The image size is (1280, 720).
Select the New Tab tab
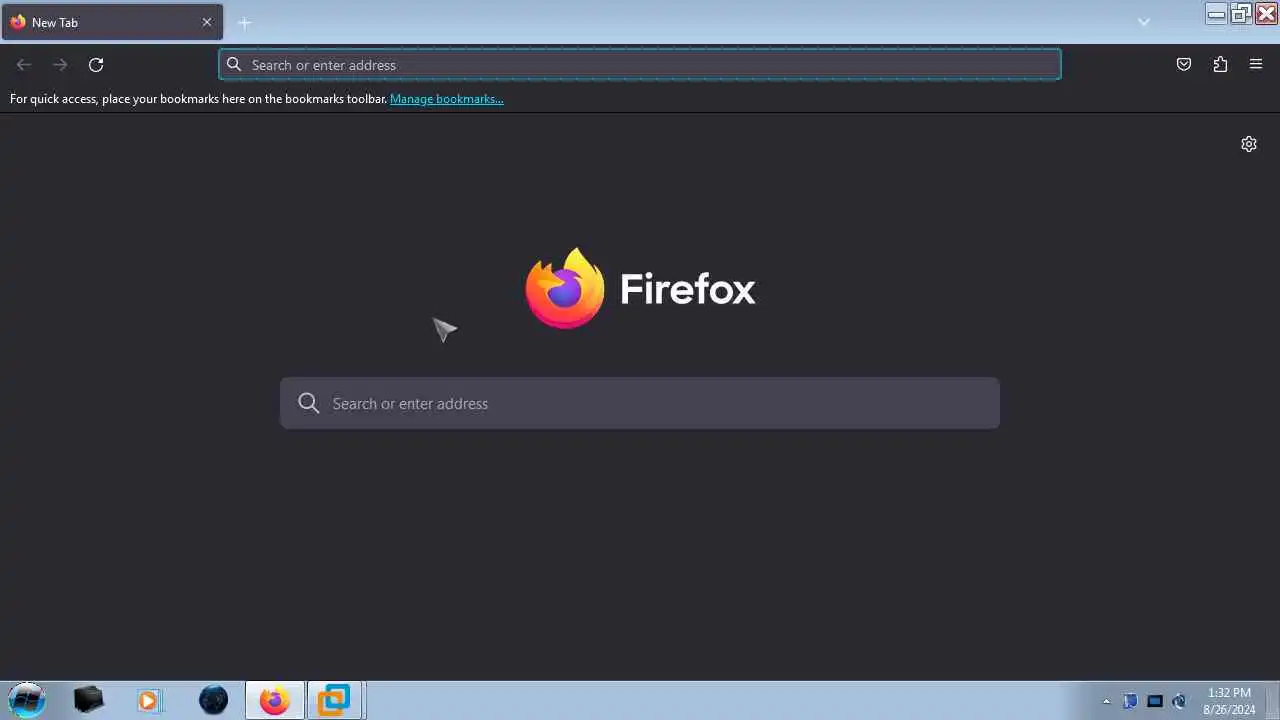pos(112,22)
